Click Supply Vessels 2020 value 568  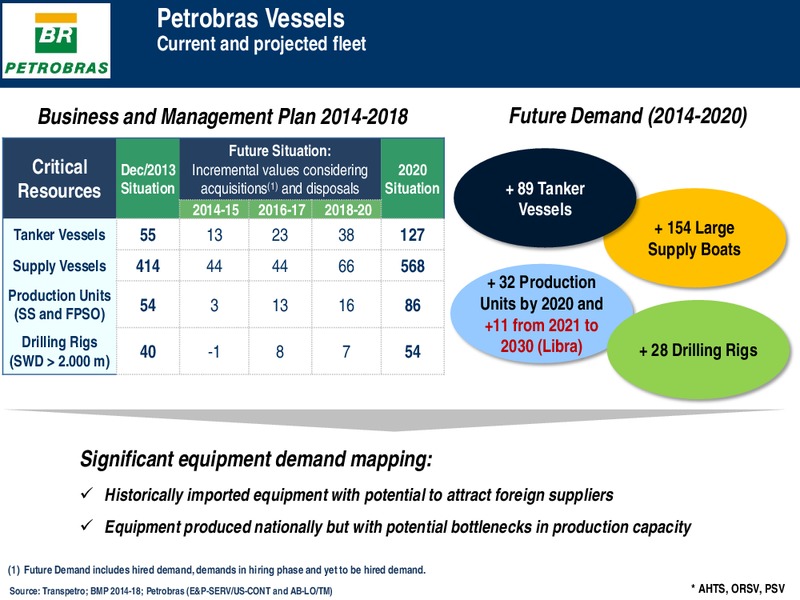tap(412, 266)
